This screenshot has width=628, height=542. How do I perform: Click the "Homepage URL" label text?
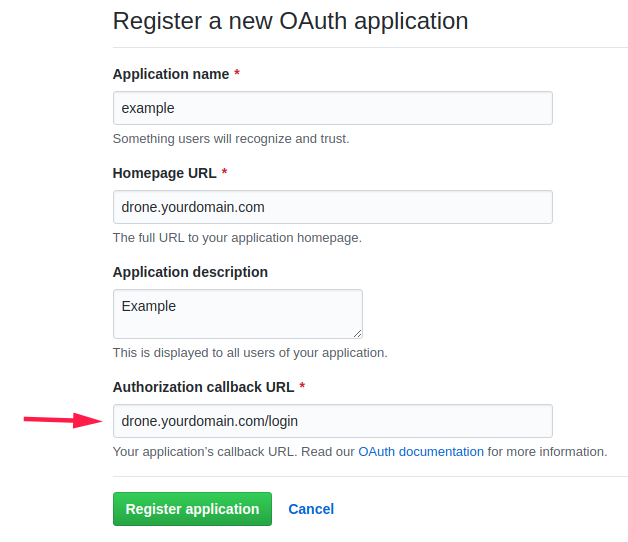pyautogui.click(x=164, y=173)
